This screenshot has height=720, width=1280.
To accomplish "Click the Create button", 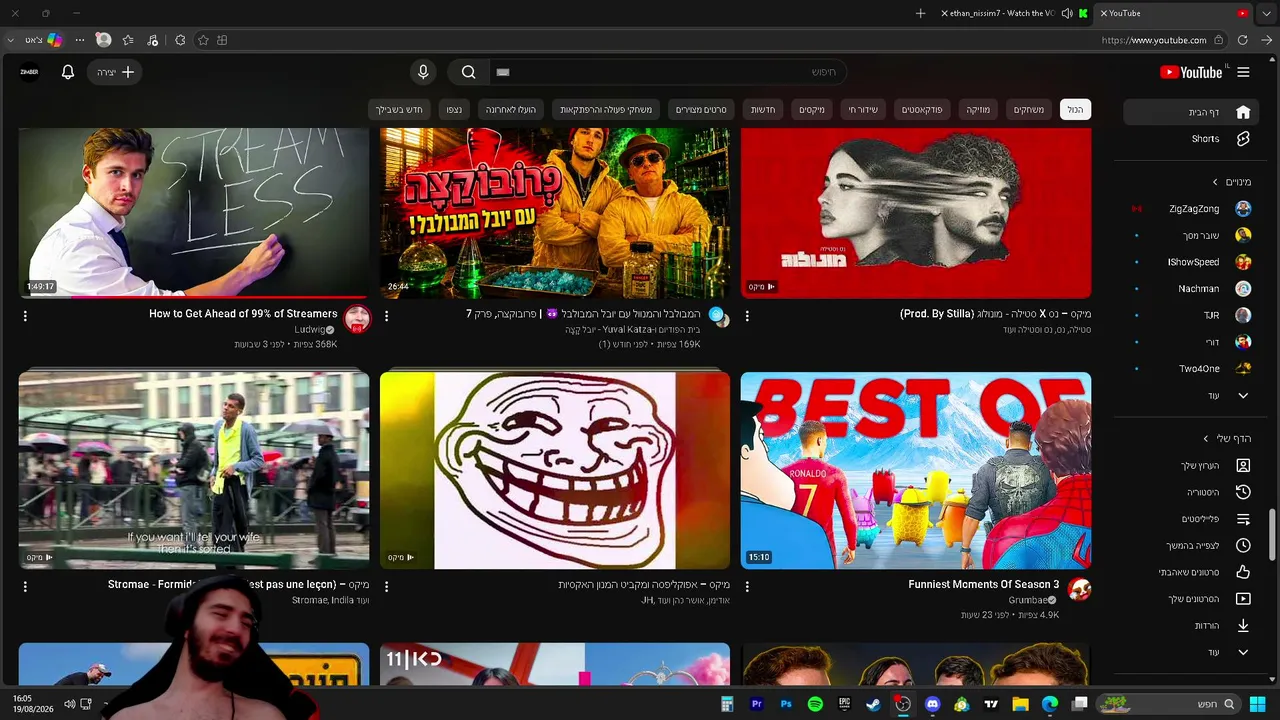I will tap(116, 72).
